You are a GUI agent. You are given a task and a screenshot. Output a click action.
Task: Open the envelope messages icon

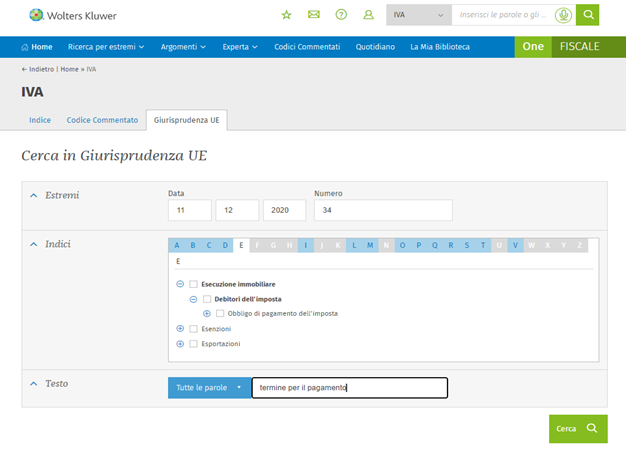pyautogui.click(x=314, y=15)
